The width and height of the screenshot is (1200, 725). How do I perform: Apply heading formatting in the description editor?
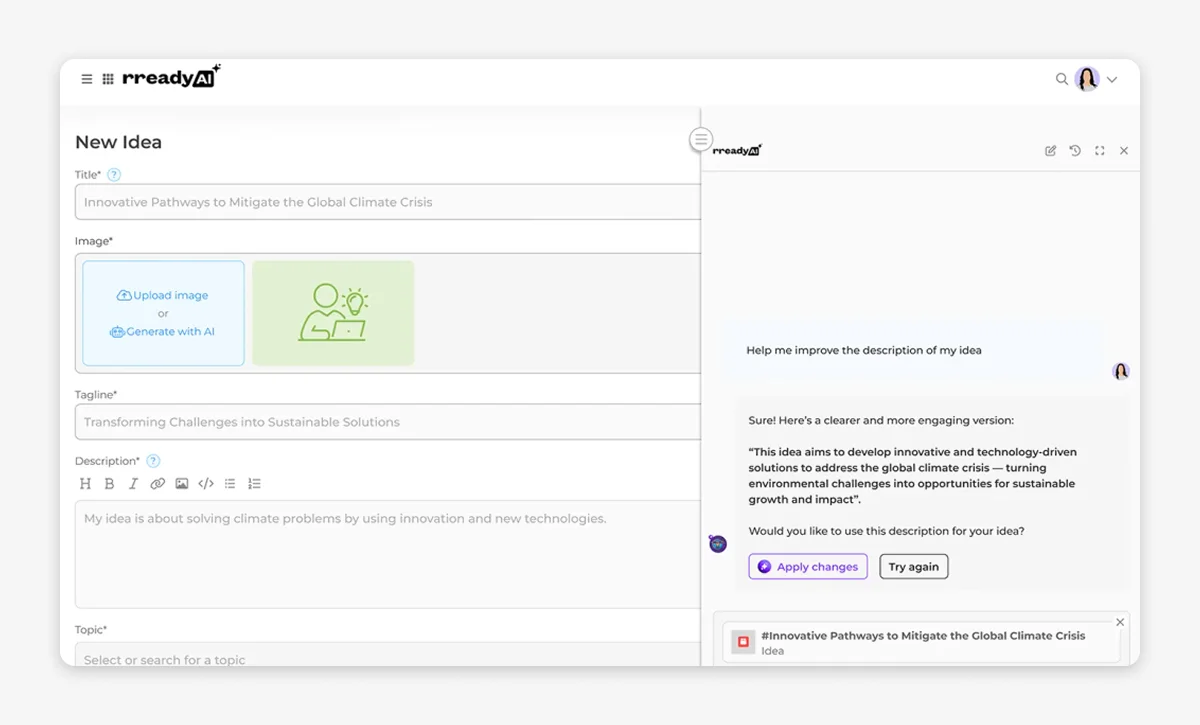(x=85, y=483)
